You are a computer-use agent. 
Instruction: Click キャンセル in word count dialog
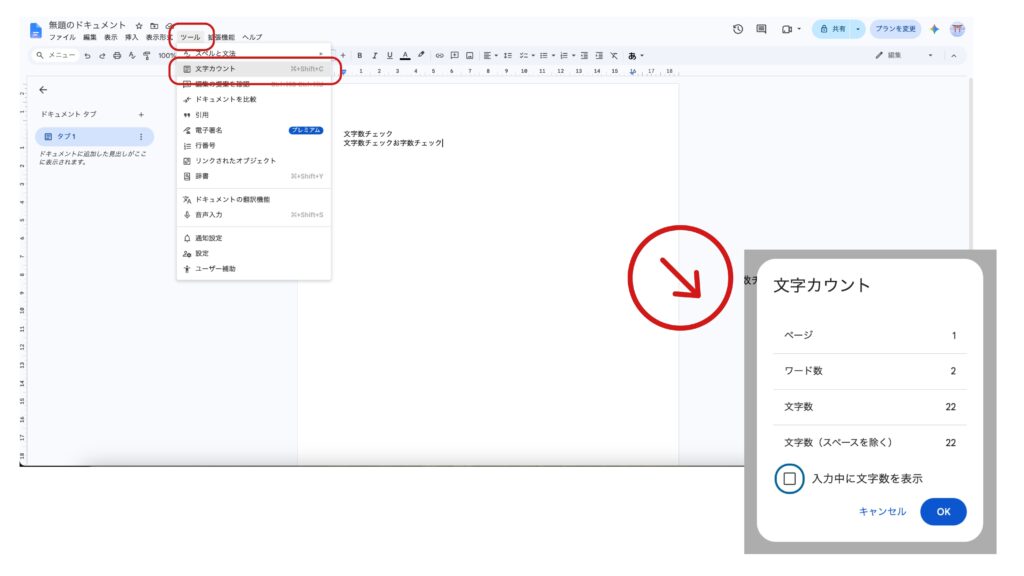tap(882, 511)
